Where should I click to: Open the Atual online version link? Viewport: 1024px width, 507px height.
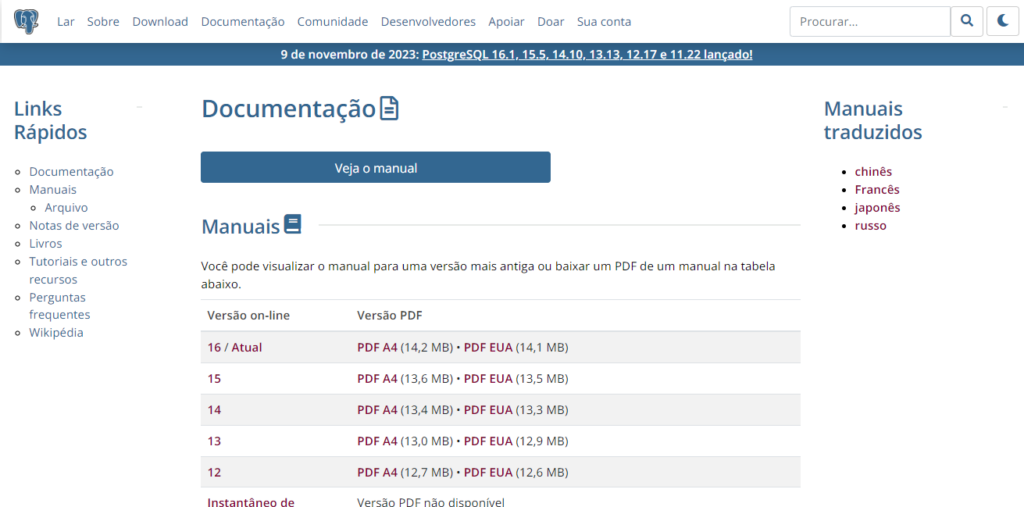[246, 347]
